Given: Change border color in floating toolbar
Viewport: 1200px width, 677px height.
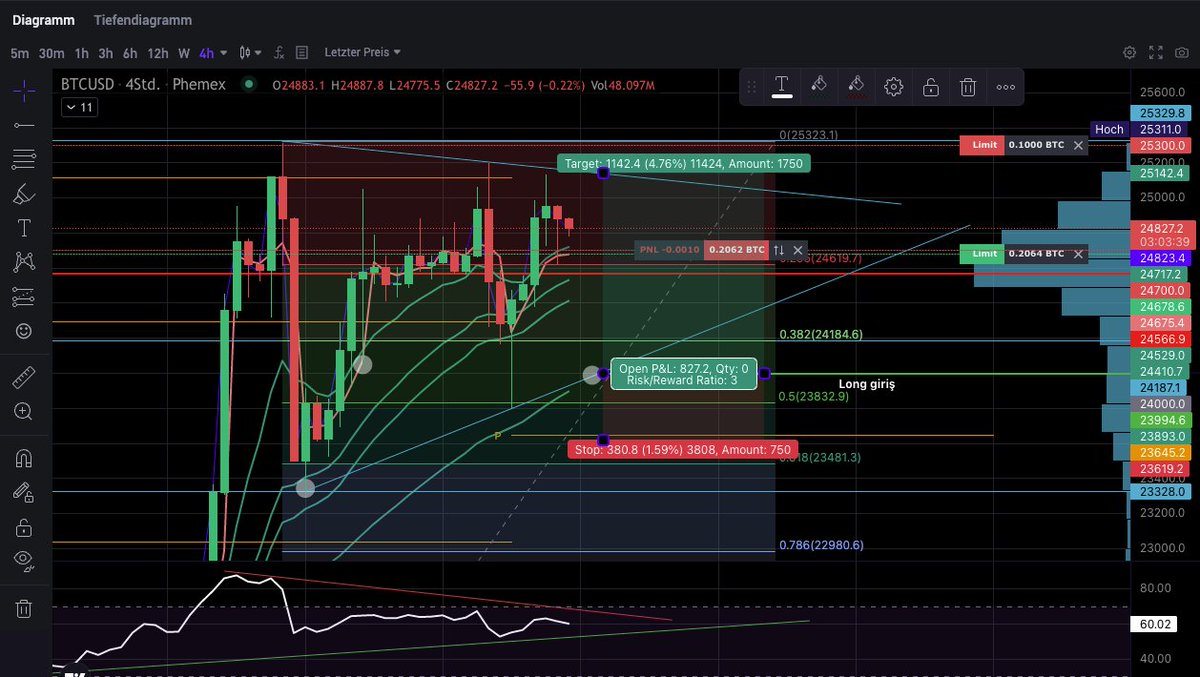Looking at the screenshot, I should (856, 87).
